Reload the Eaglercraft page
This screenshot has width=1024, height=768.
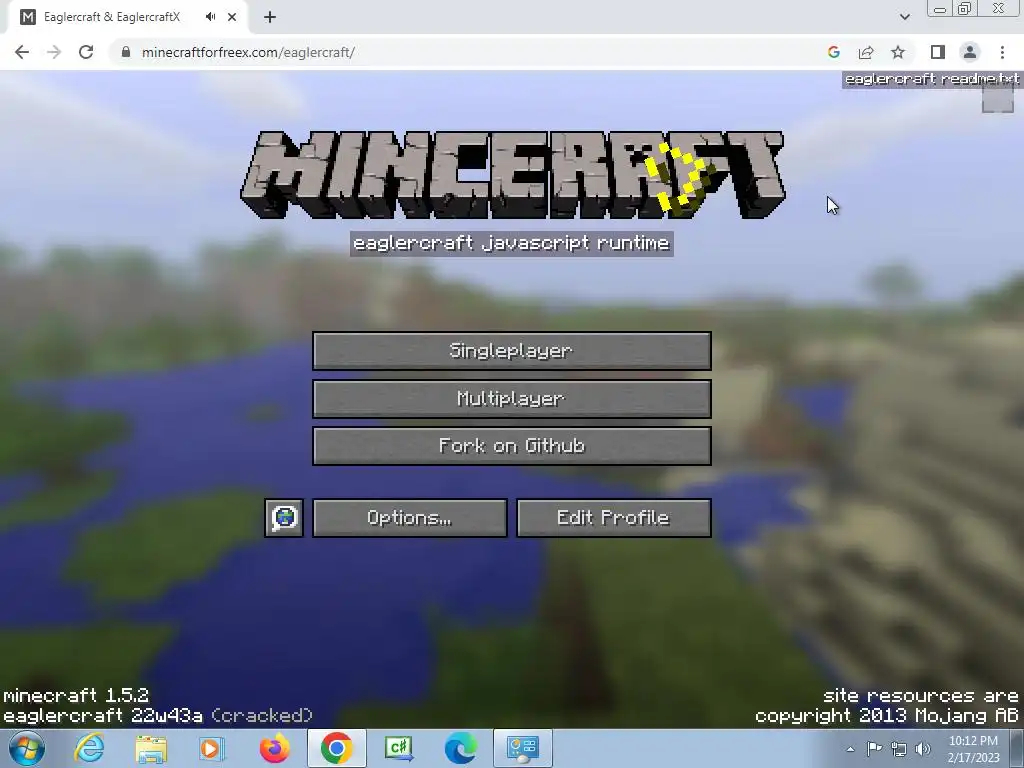(86, 52)
